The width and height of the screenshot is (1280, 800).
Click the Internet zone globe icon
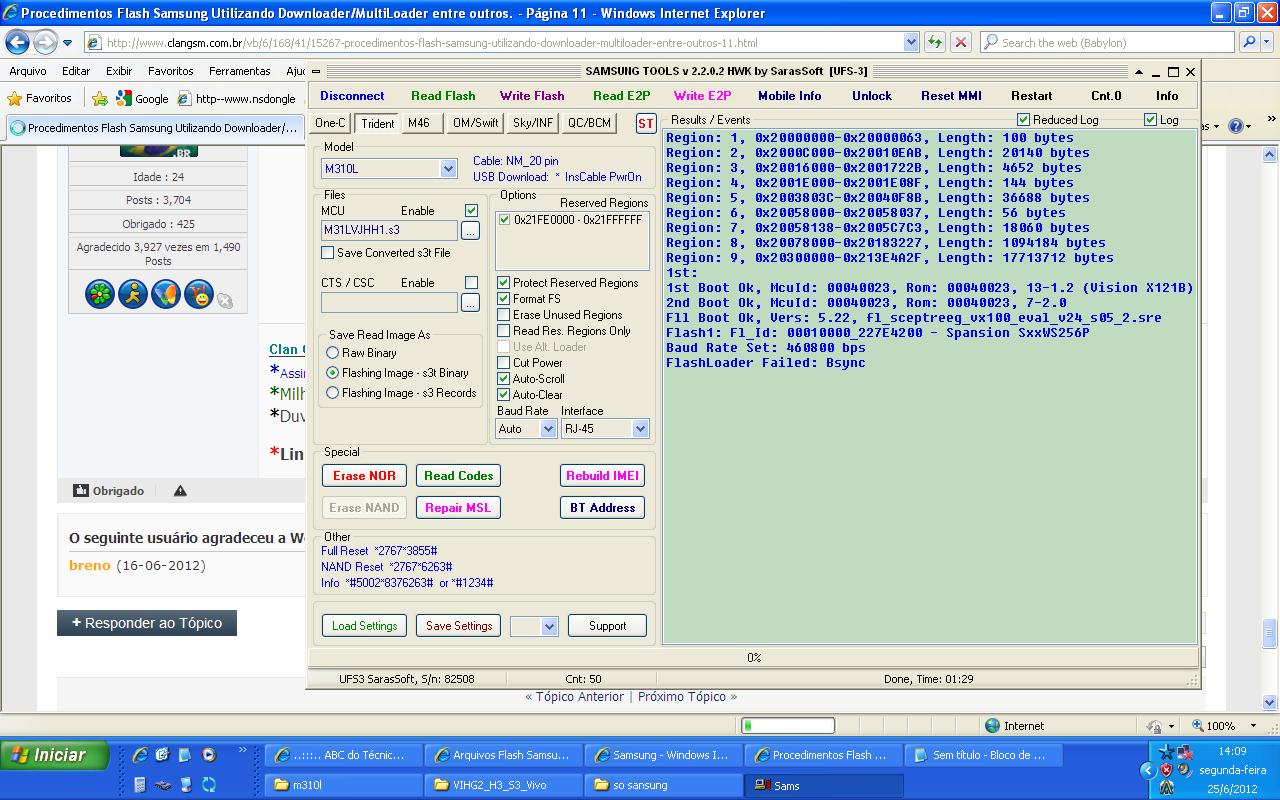992,726
